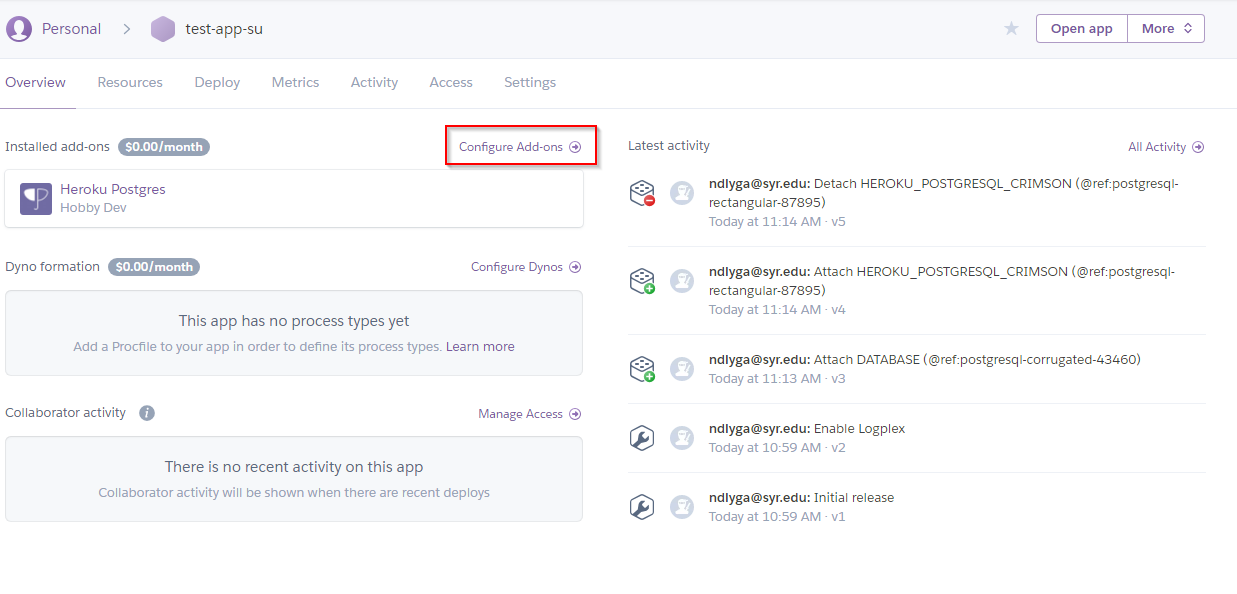Image resolution: width=1237 pixels, height=594 pixels.
Task: Click the Initial release activity text
Action: (854, 497)
